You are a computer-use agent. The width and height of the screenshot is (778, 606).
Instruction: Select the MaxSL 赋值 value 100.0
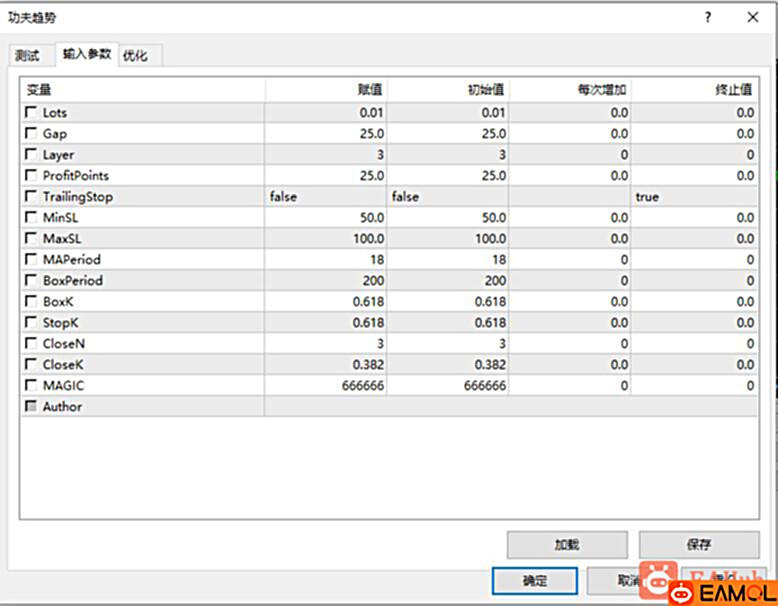(325, 239)
